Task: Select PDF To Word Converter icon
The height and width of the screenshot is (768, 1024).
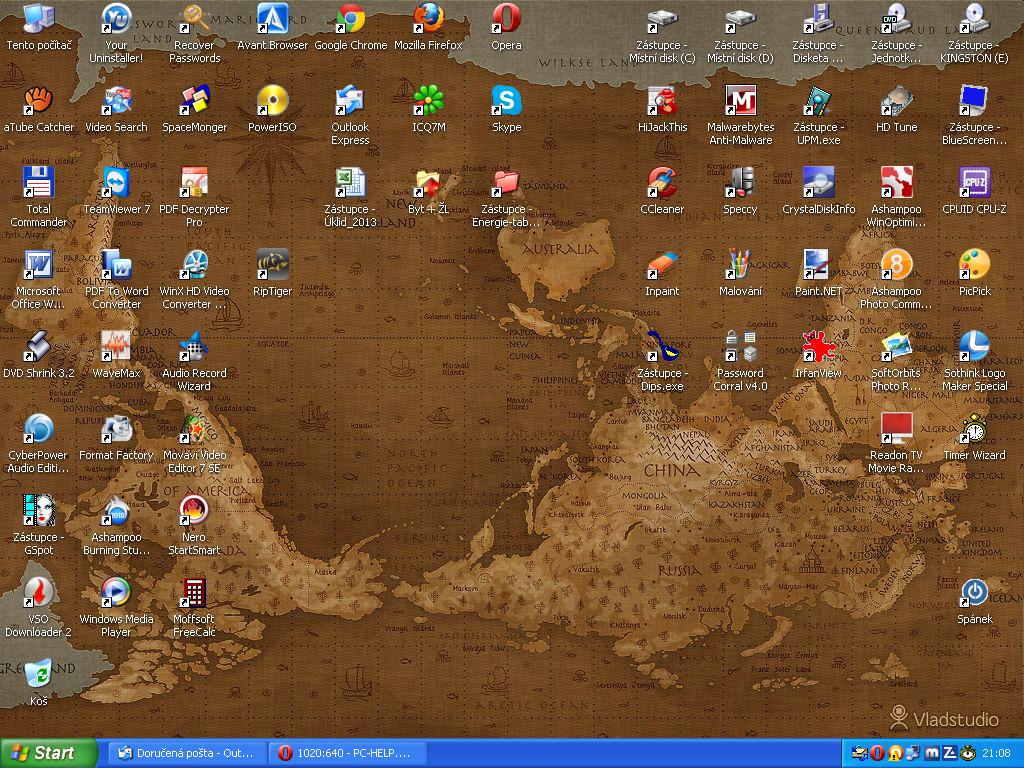Action: tap(116, 264)
